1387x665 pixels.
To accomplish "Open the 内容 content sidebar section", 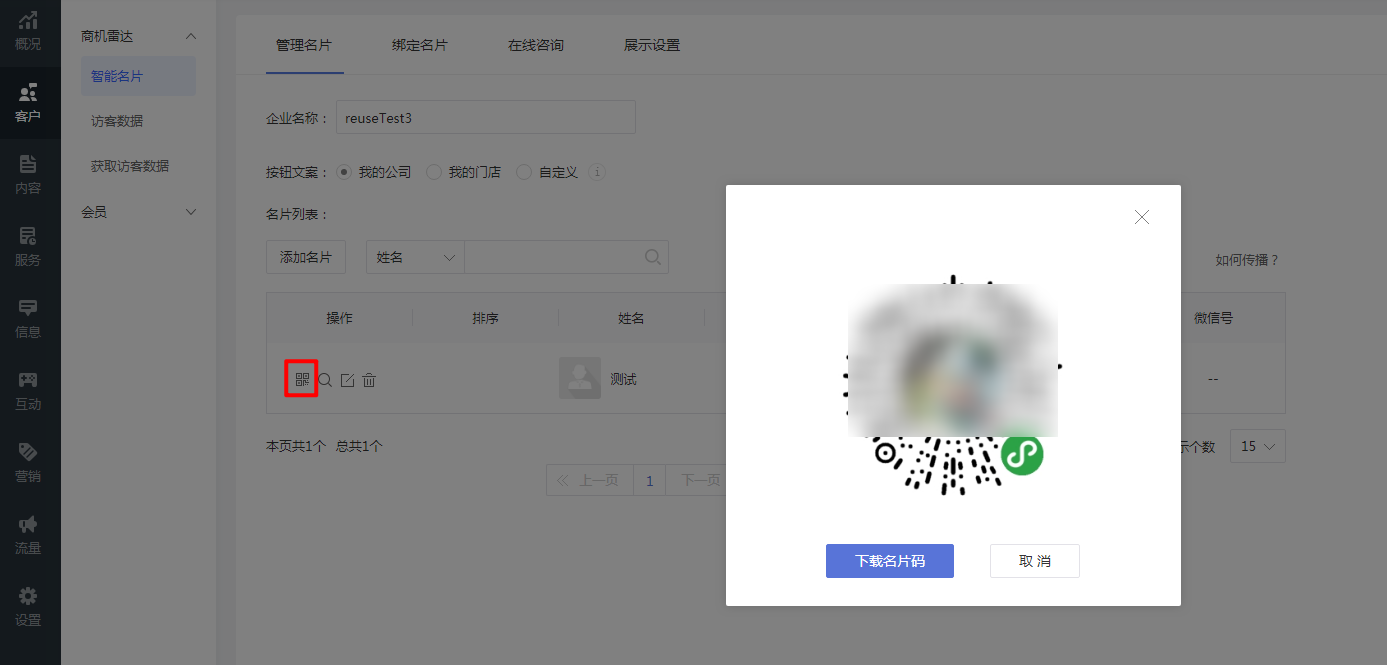I will point(28,175).
